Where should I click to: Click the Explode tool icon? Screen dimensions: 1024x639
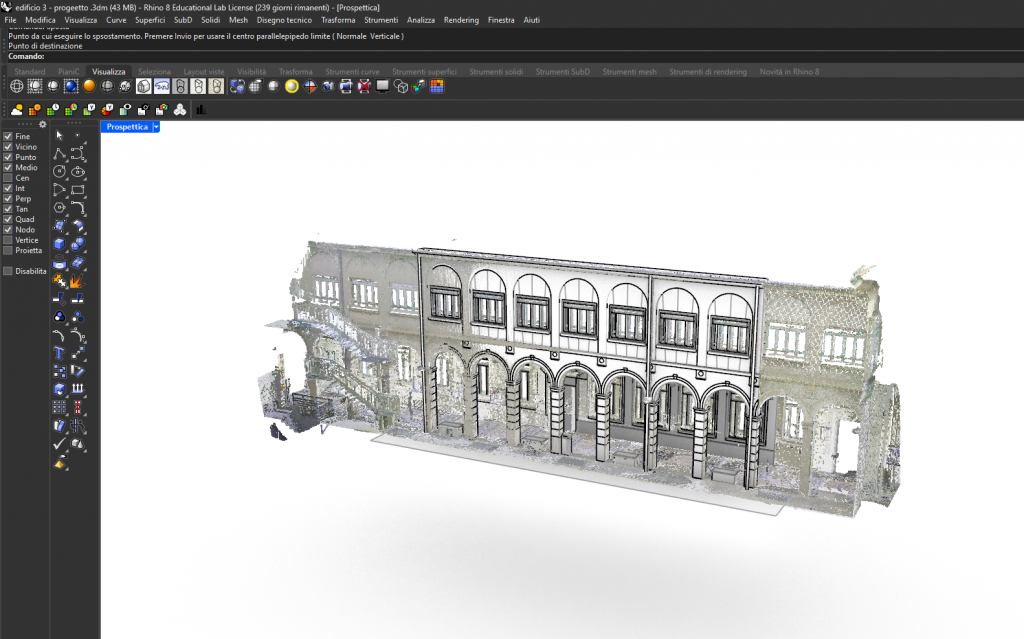click(x=77, y=281)
